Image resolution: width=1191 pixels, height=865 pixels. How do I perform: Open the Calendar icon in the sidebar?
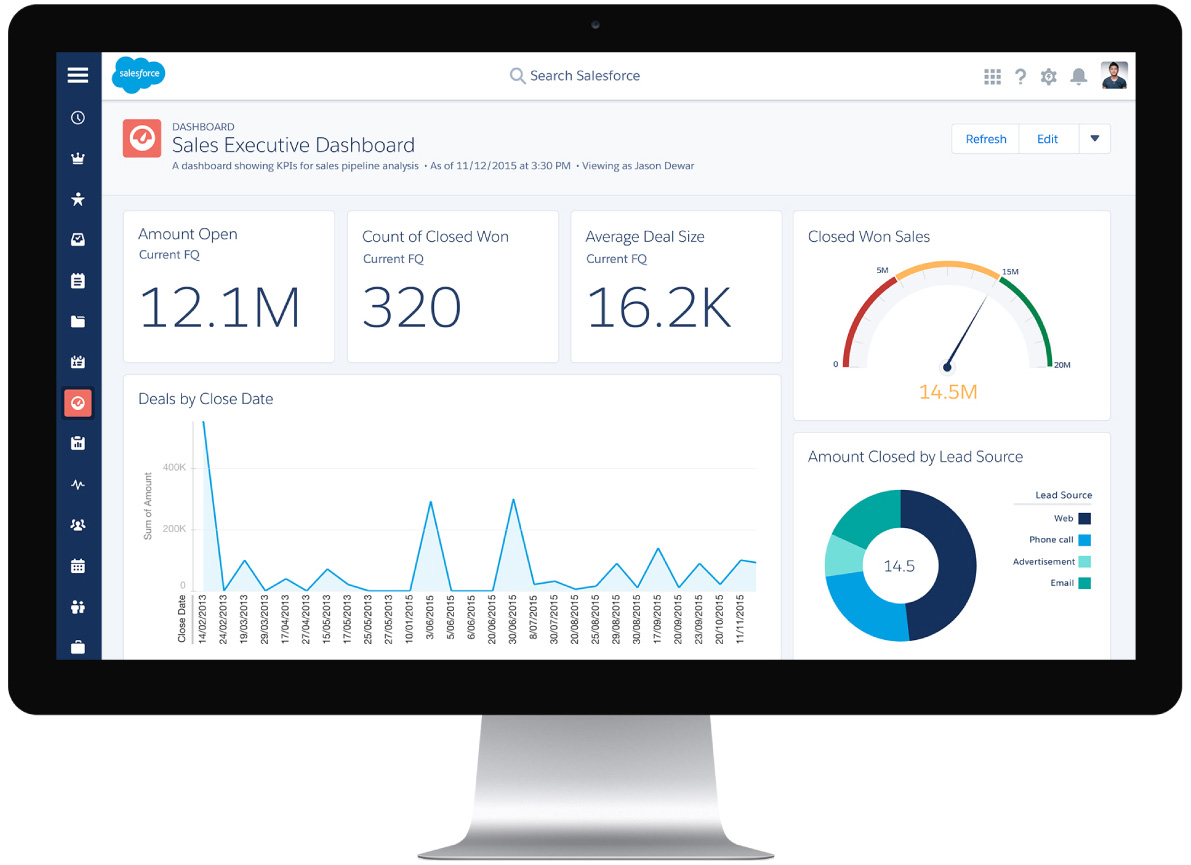(x=78, y=565)
